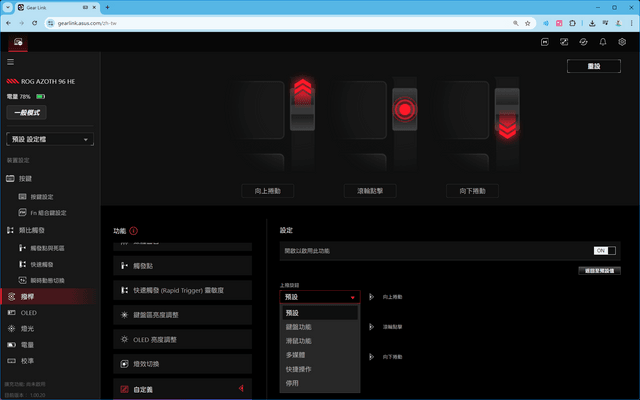640x400 pixels.
Task: Open the device home icon tab at top left
Action: 18,42
